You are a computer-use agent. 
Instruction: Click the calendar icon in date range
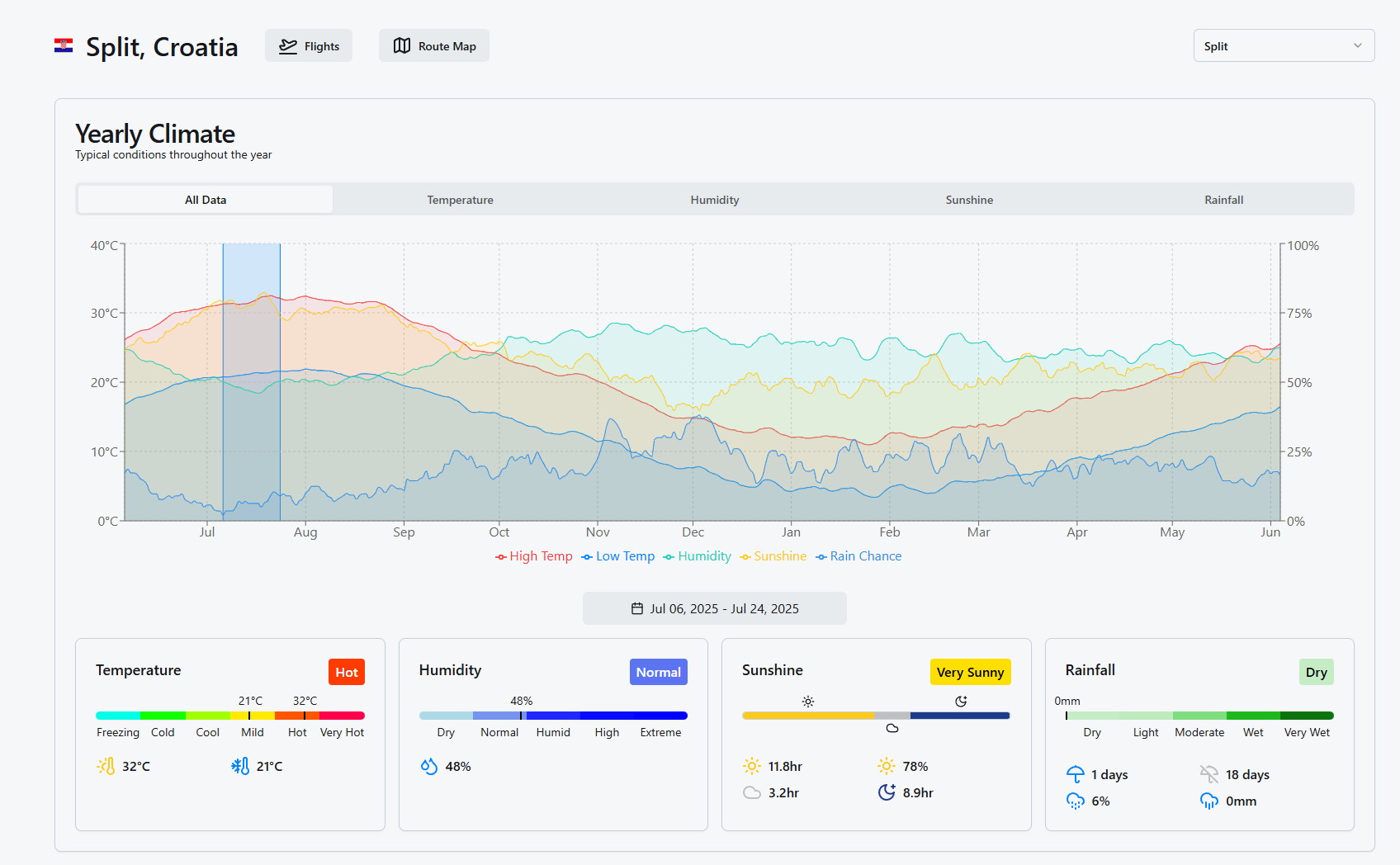coord(636,608)
